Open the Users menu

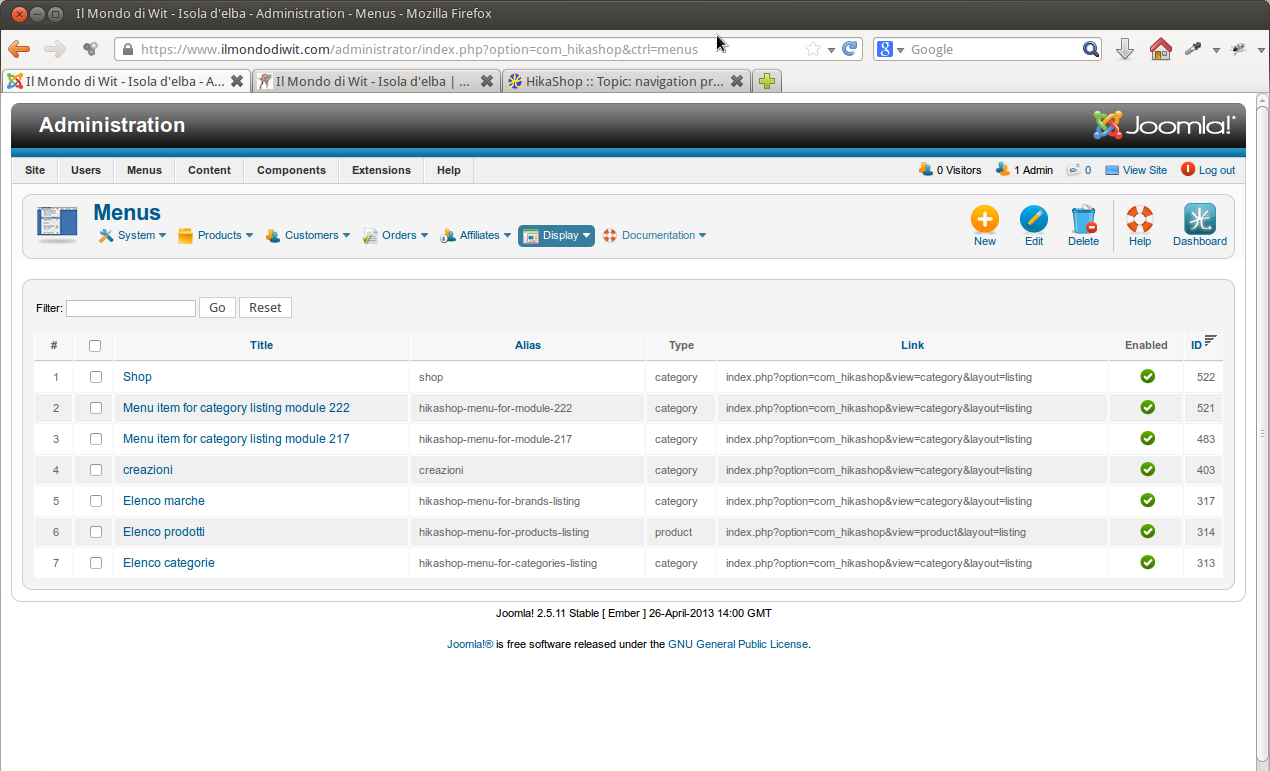pos(86,170)
